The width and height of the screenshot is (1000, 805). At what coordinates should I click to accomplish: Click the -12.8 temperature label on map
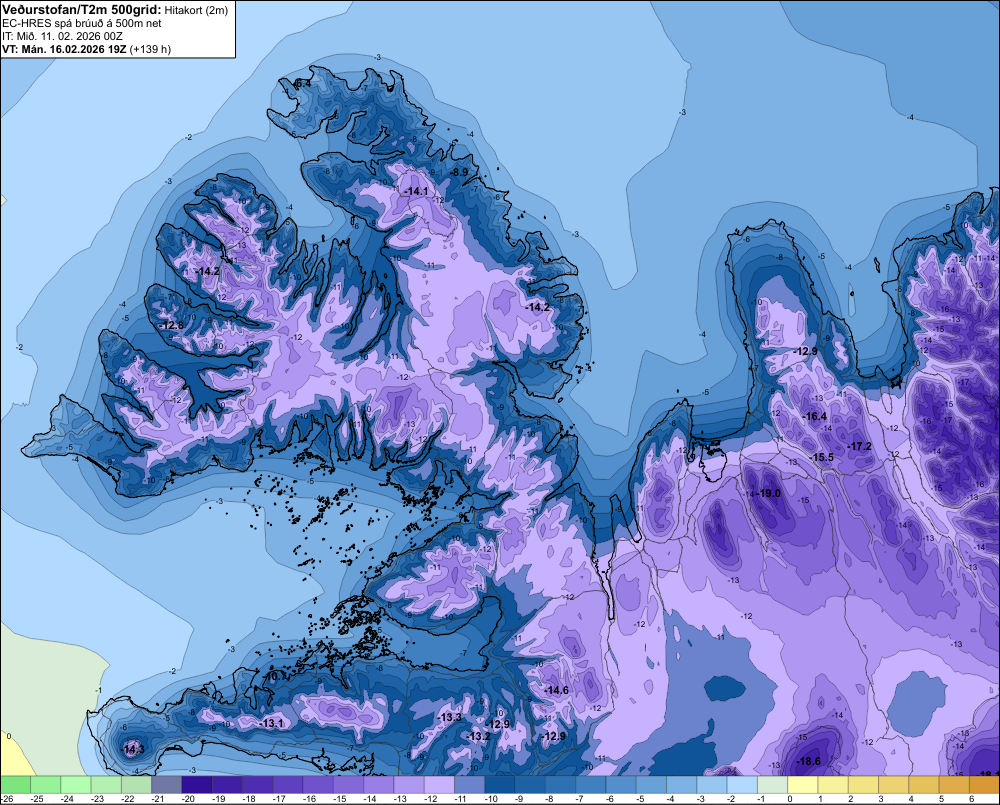(x=172, y=325)
